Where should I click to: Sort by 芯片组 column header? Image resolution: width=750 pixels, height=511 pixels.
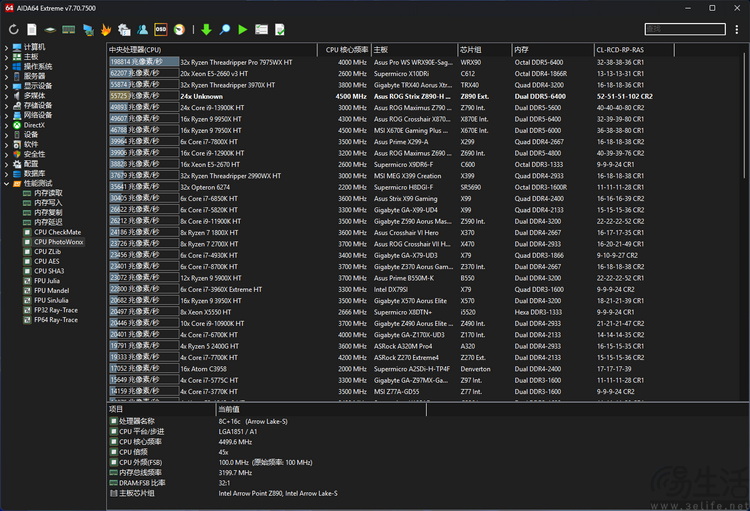pos(484,50)
